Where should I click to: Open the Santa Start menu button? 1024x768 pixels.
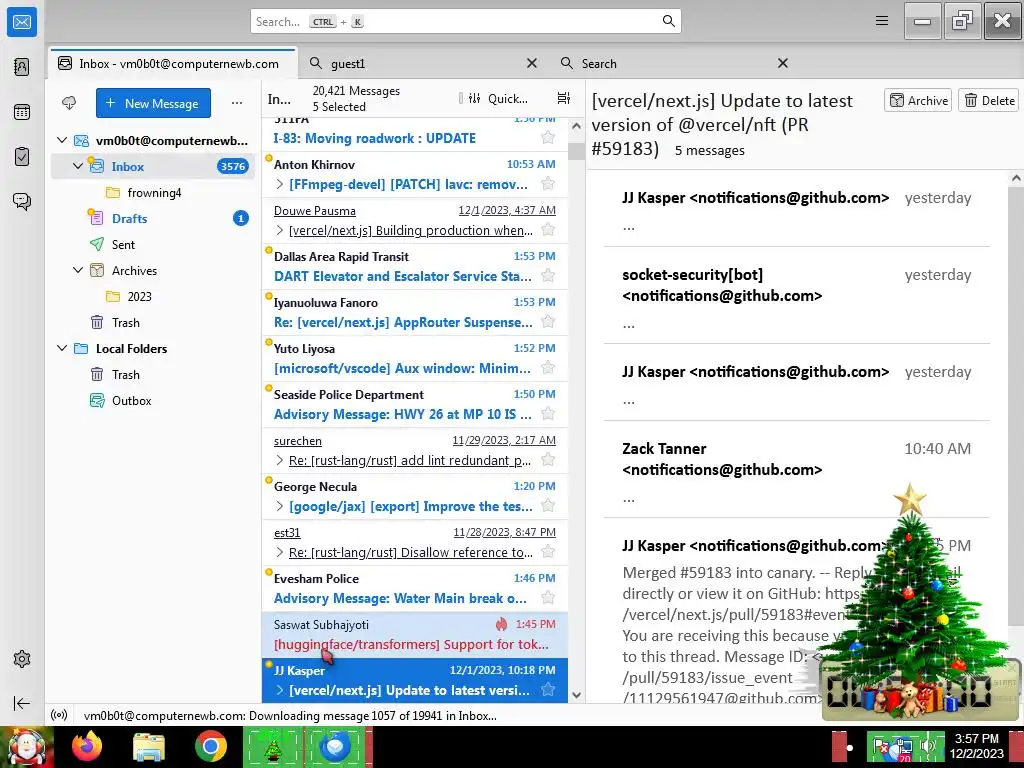(27, 748)
